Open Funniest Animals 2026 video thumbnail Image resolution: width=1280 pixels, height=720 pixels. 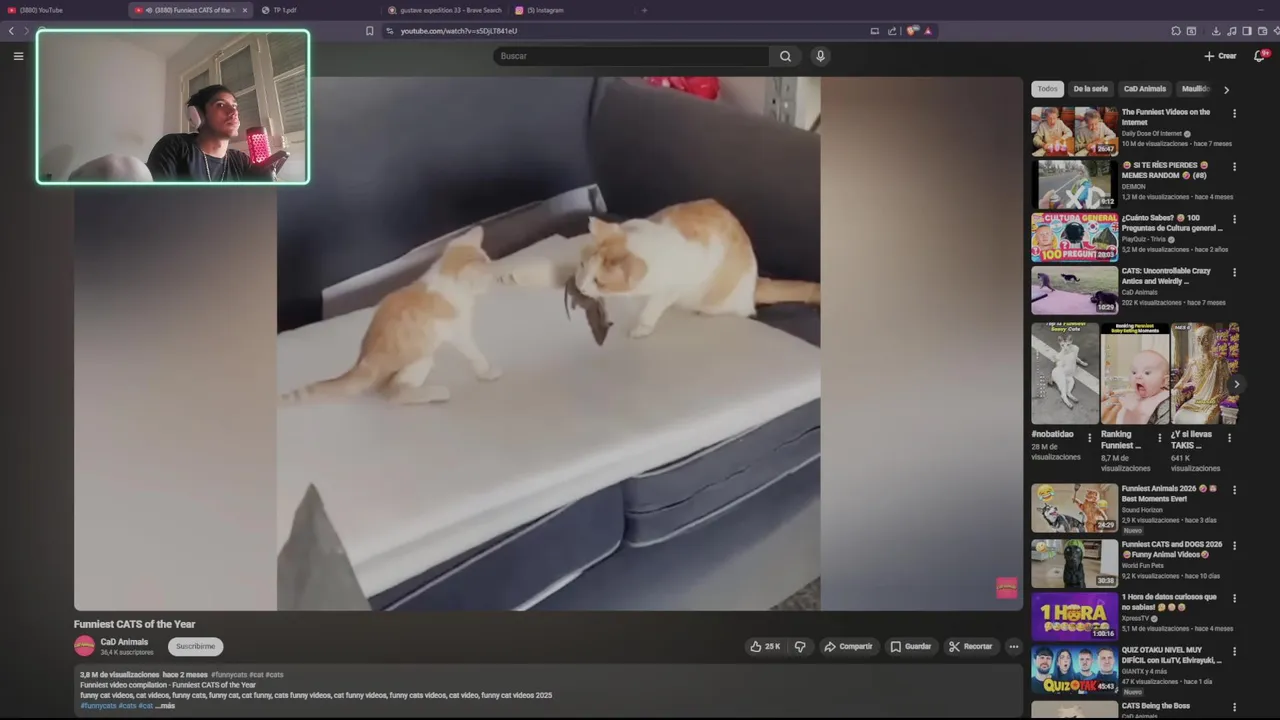point(1074,508)
